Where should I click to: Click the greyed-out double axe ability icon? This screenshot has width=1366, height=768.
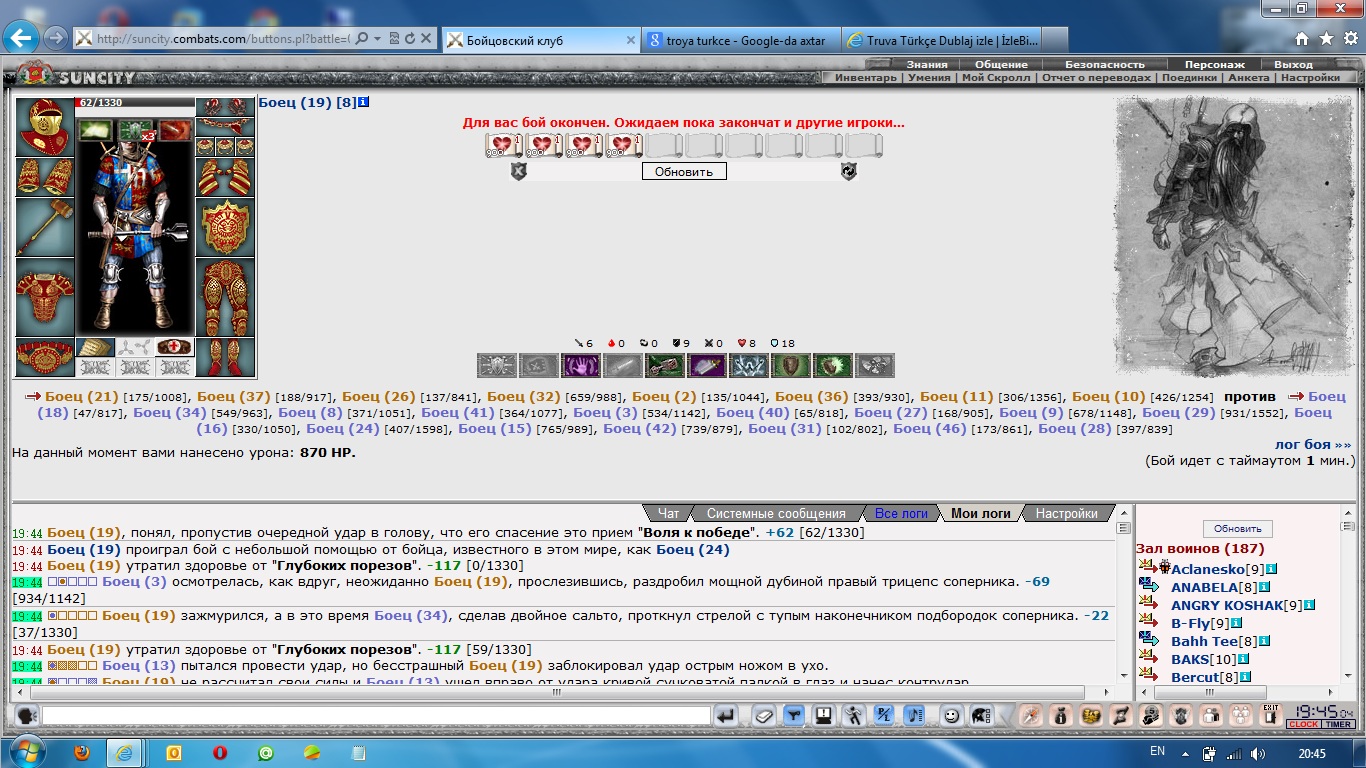click(875, 366)
